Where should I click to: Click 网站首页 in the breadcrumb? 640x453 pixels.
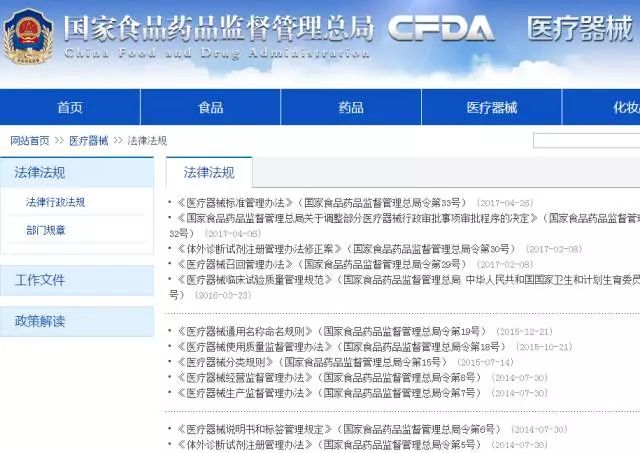(30, 141)
